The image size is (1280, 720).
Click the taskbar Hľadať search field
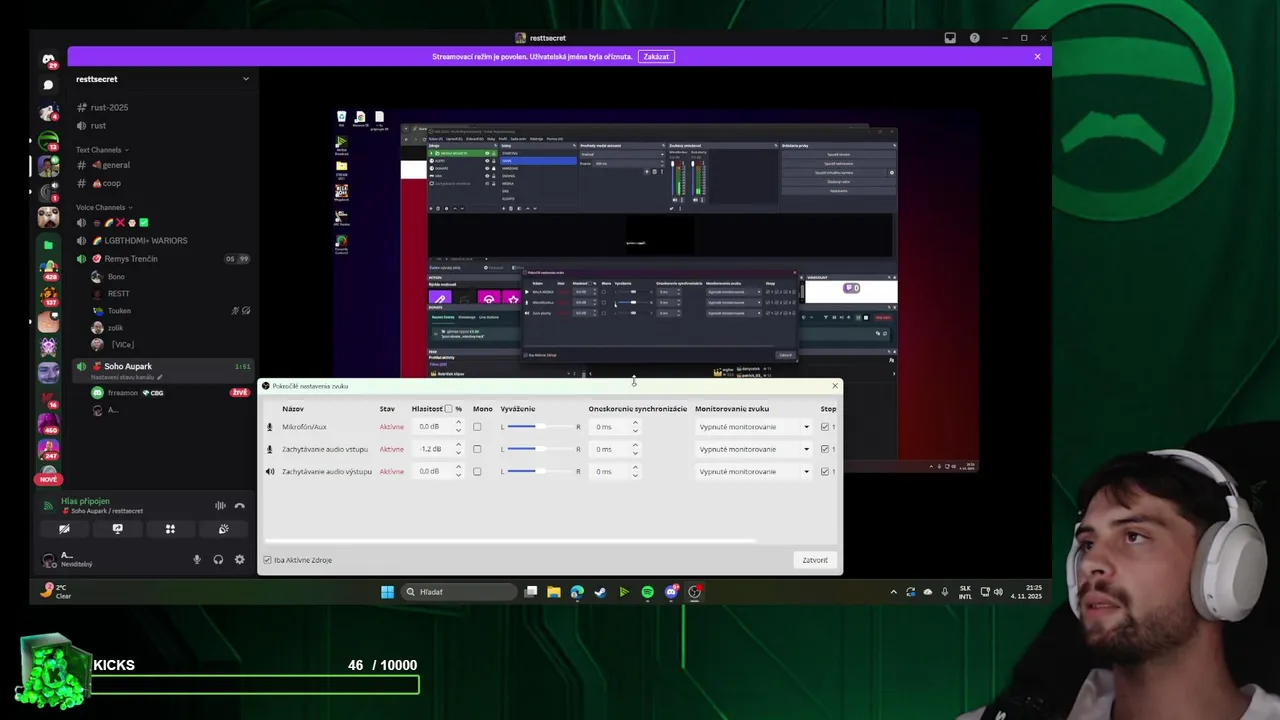point(461,592)
